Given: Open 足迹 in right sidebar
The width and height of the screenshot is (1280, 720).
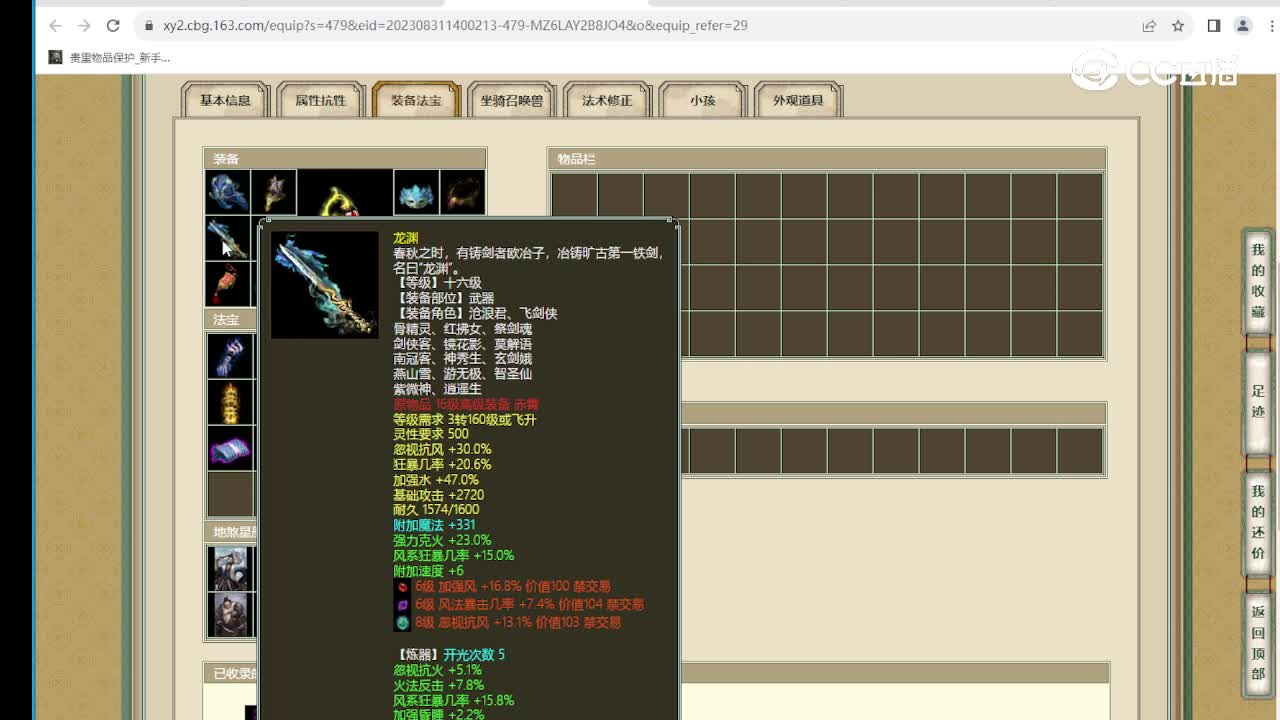Looking at the screenshot, I should click(x=1258, y=401).
